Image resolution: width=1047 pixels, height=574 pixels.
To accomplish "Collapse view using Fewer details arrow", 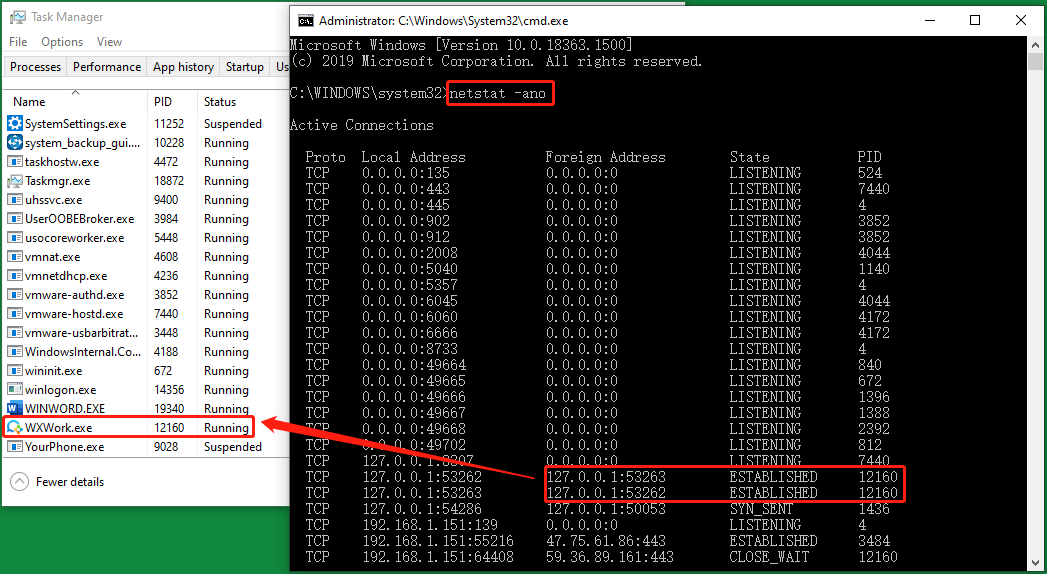I will pos(19,482).
